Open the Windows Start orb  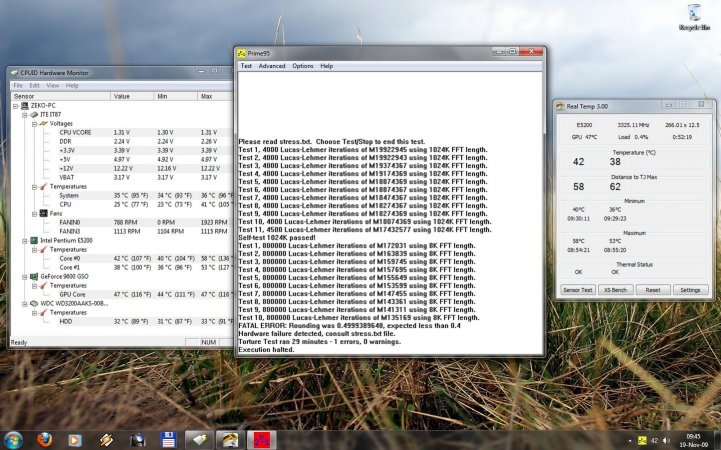click(x=13, y=440)
